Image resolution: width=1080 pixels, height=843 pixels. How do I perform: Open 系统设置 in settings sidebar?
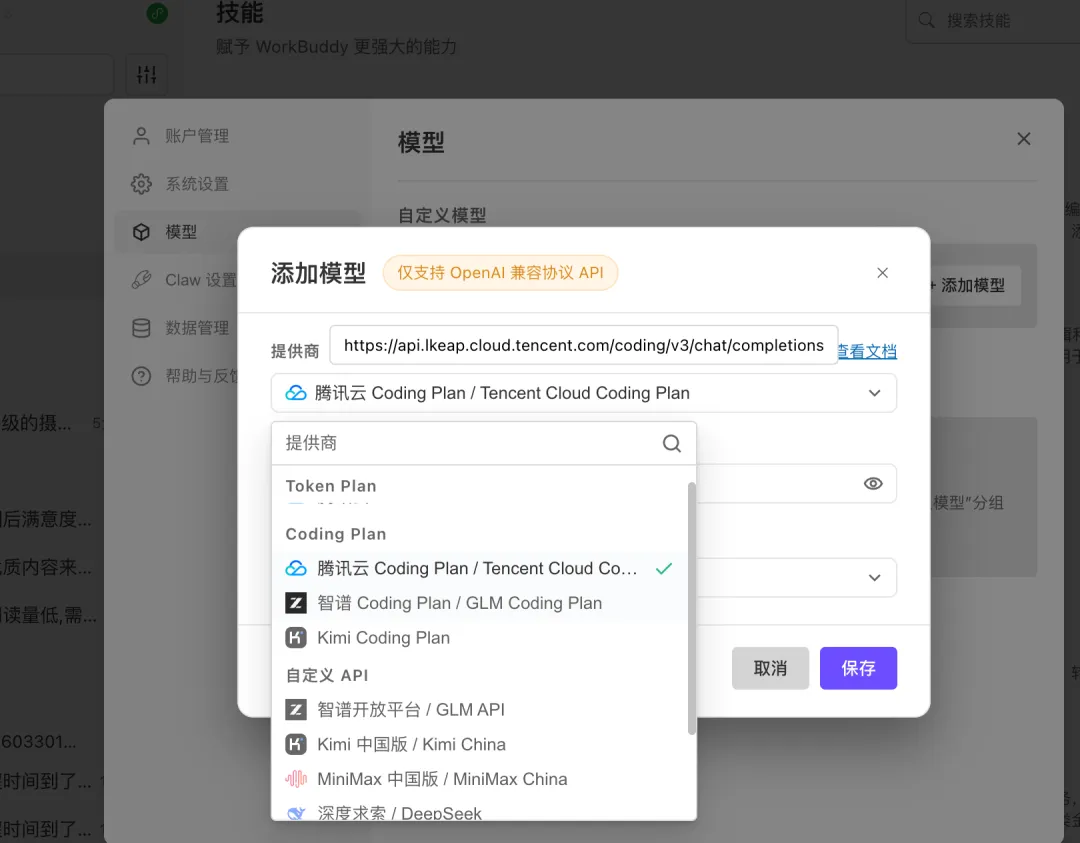(x=237, y=184)
